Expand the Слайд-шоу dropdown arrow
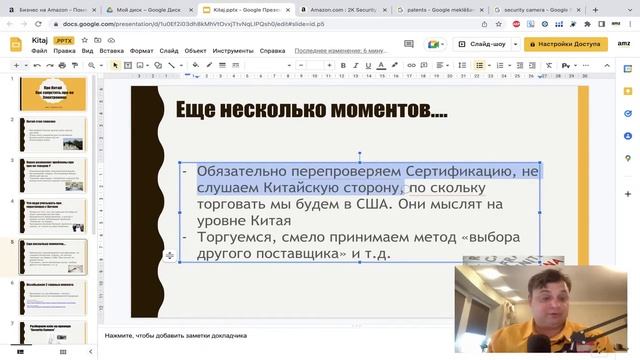 click(515, 44)
